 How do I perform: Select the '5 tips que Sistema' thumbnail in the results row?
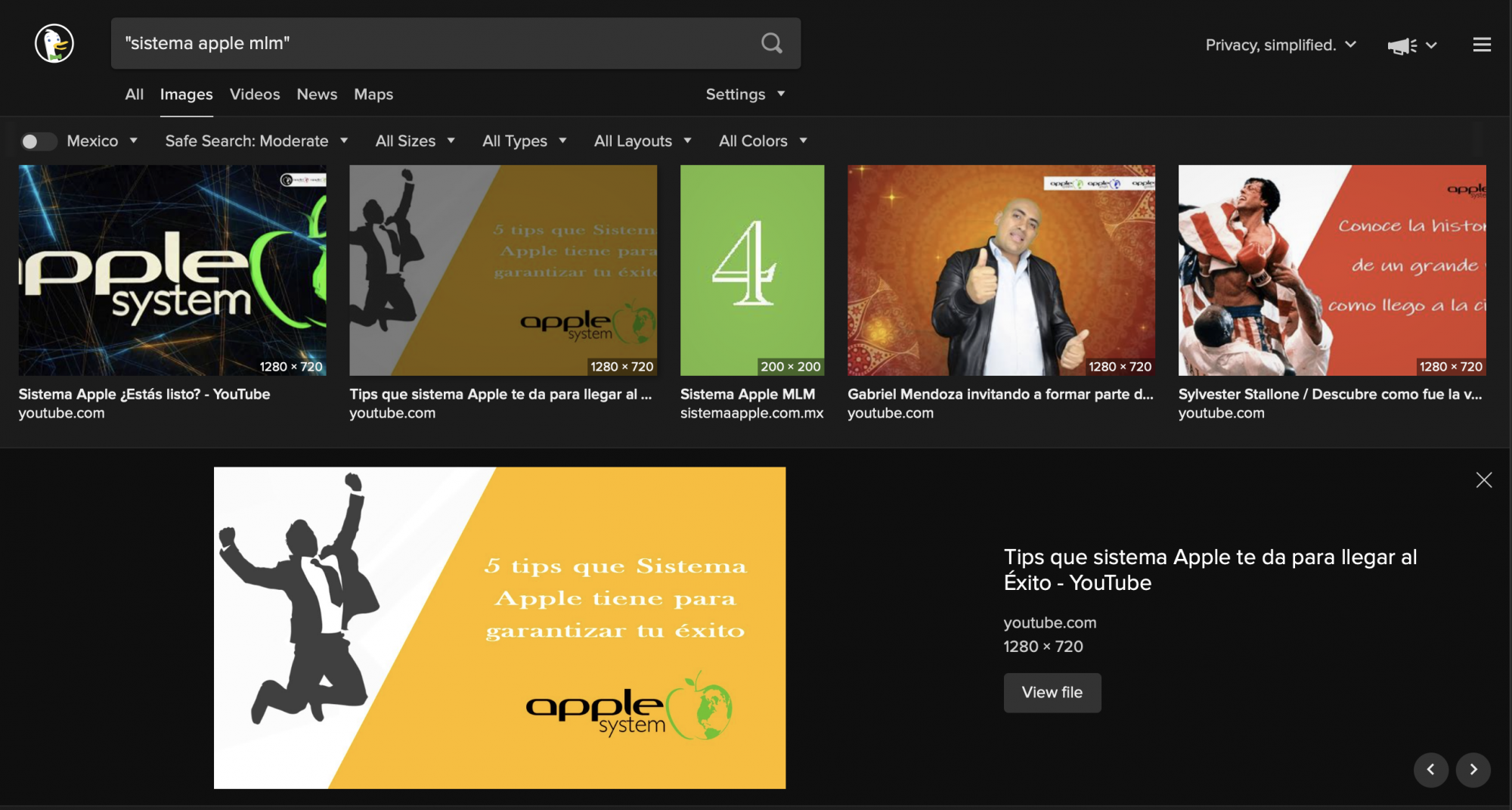(x=503, y=270)
